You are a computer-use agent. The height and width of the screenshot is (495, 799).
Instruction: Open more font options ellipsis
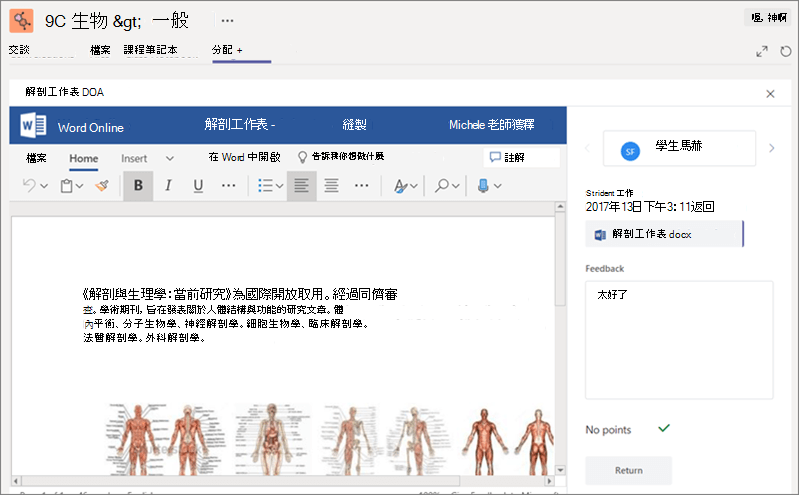[228, 186]
